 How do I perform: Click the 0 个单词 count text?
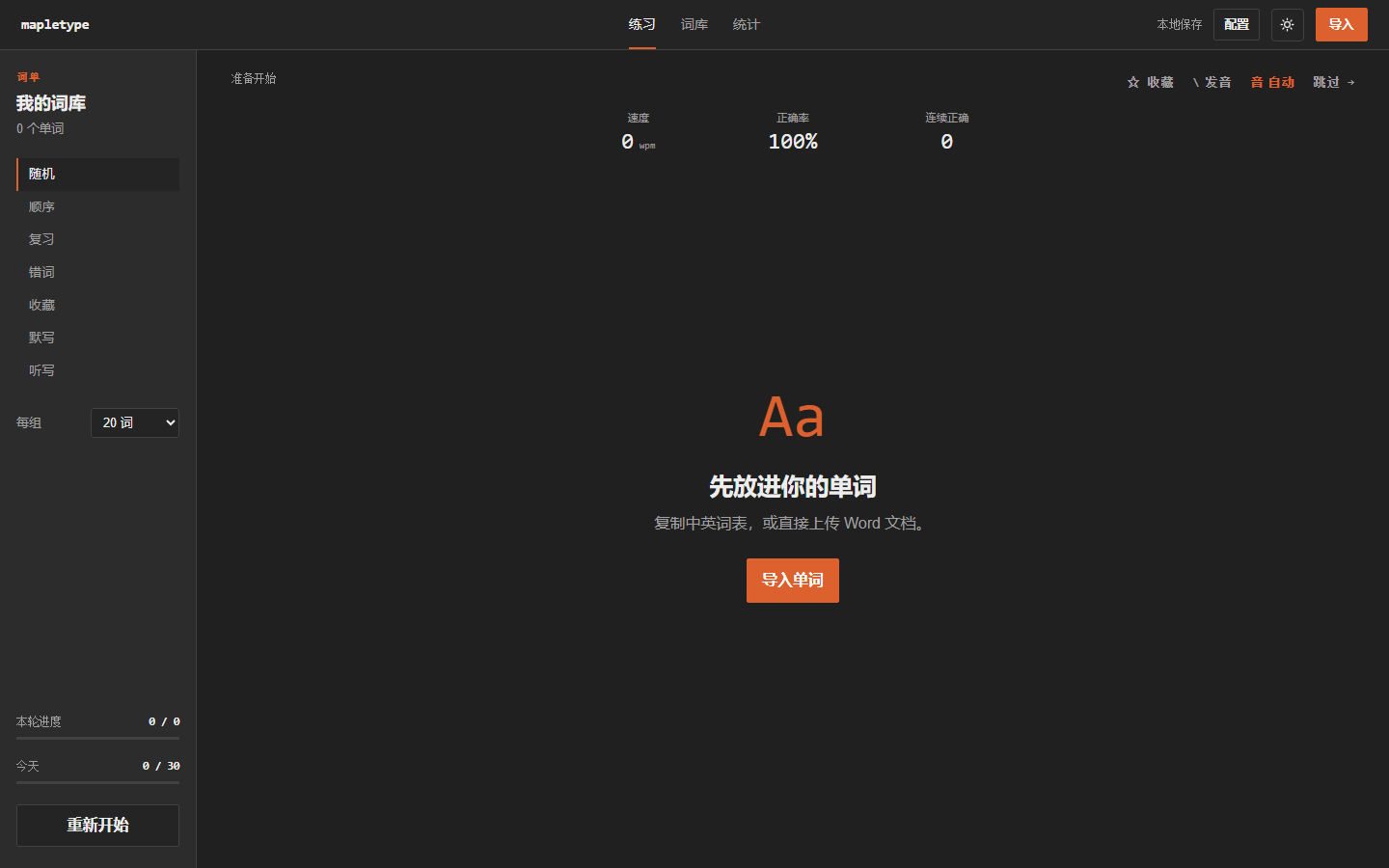[41, 128]
